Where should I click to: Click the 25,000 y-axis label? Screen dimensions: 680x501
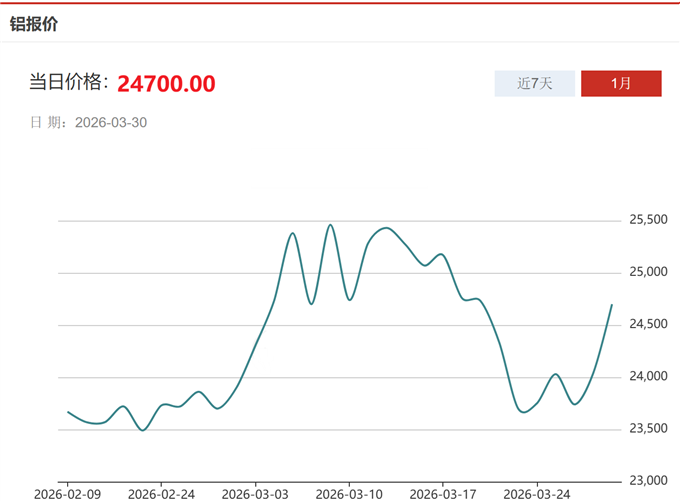coord(648,272)
